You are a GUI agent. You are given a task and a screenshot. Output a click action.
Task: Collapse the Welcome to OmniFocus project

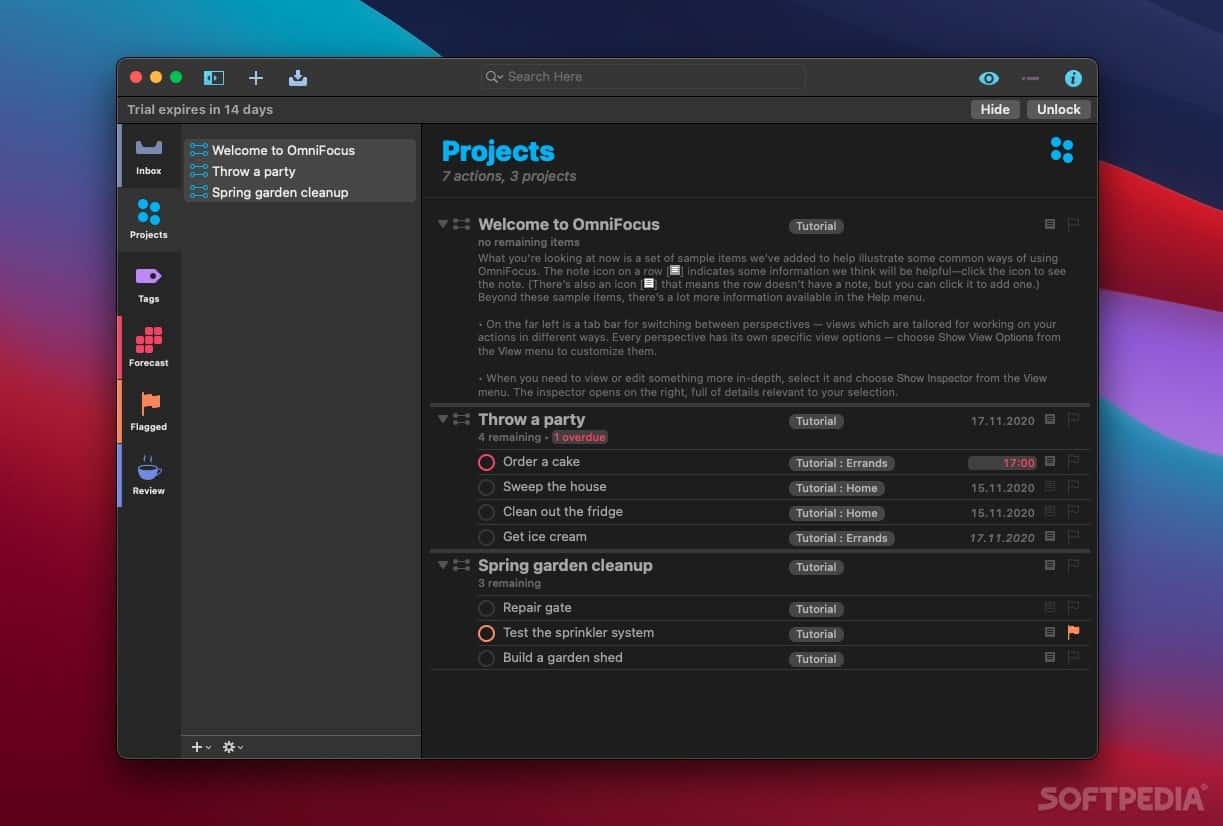(443, 224)
